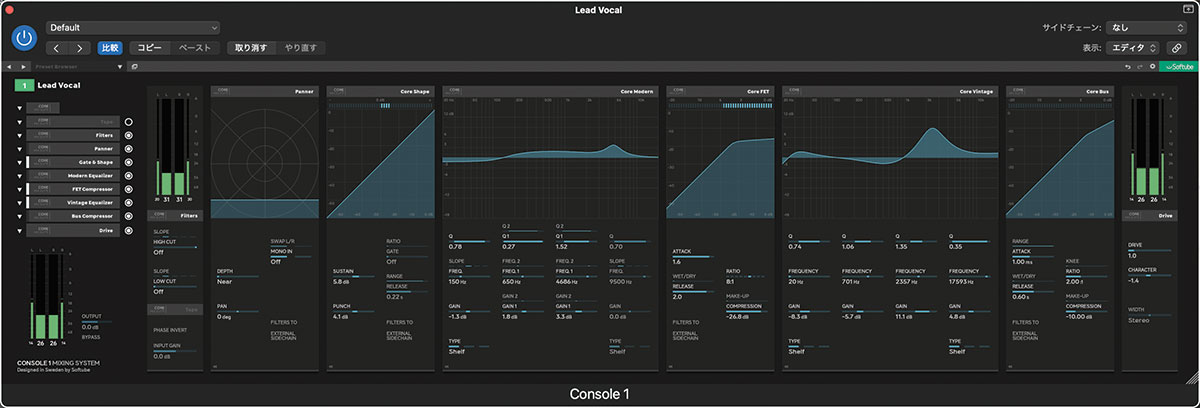
Task: Toggle the FET Compressor section on/off
Action: click(x=129, y=189)
